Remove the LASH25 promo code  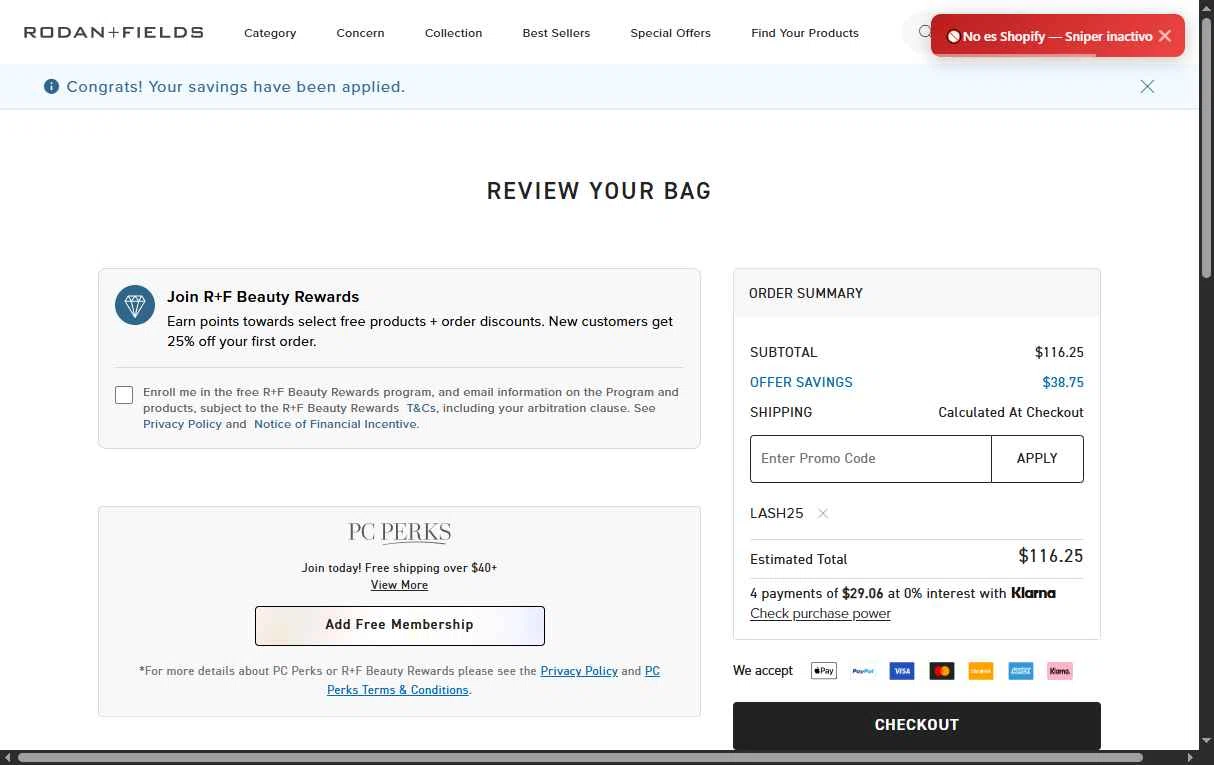(823, 513)
